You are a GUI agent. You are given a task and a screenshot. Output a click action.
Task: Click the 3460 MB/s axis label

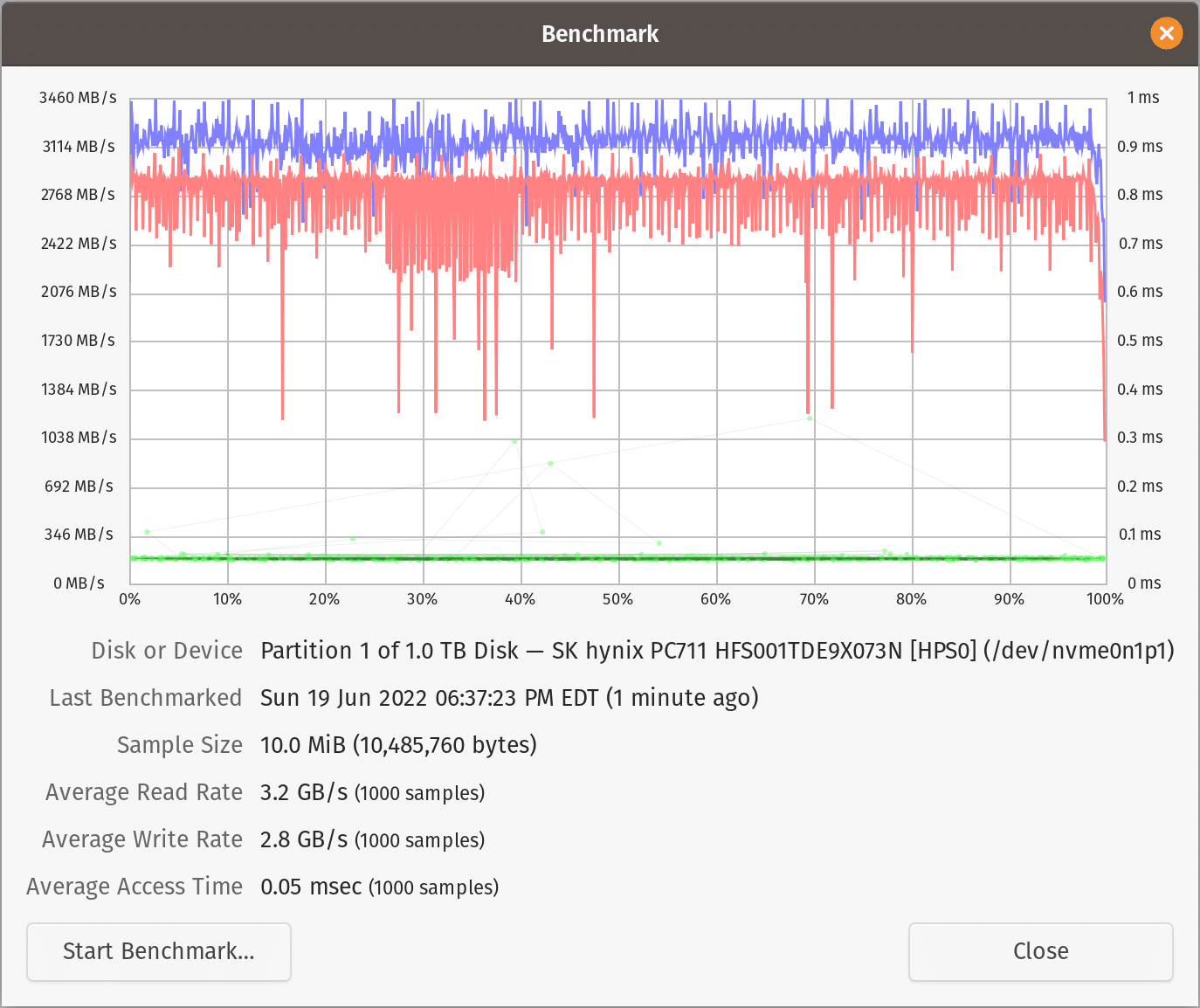(79, 97)
